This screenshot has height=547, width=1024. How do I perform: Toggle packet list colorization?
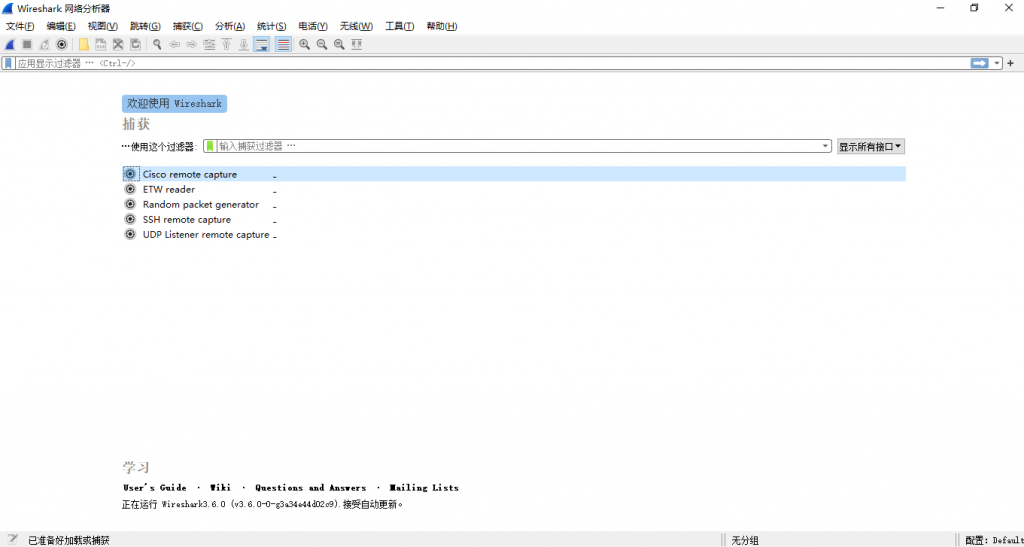283,44
